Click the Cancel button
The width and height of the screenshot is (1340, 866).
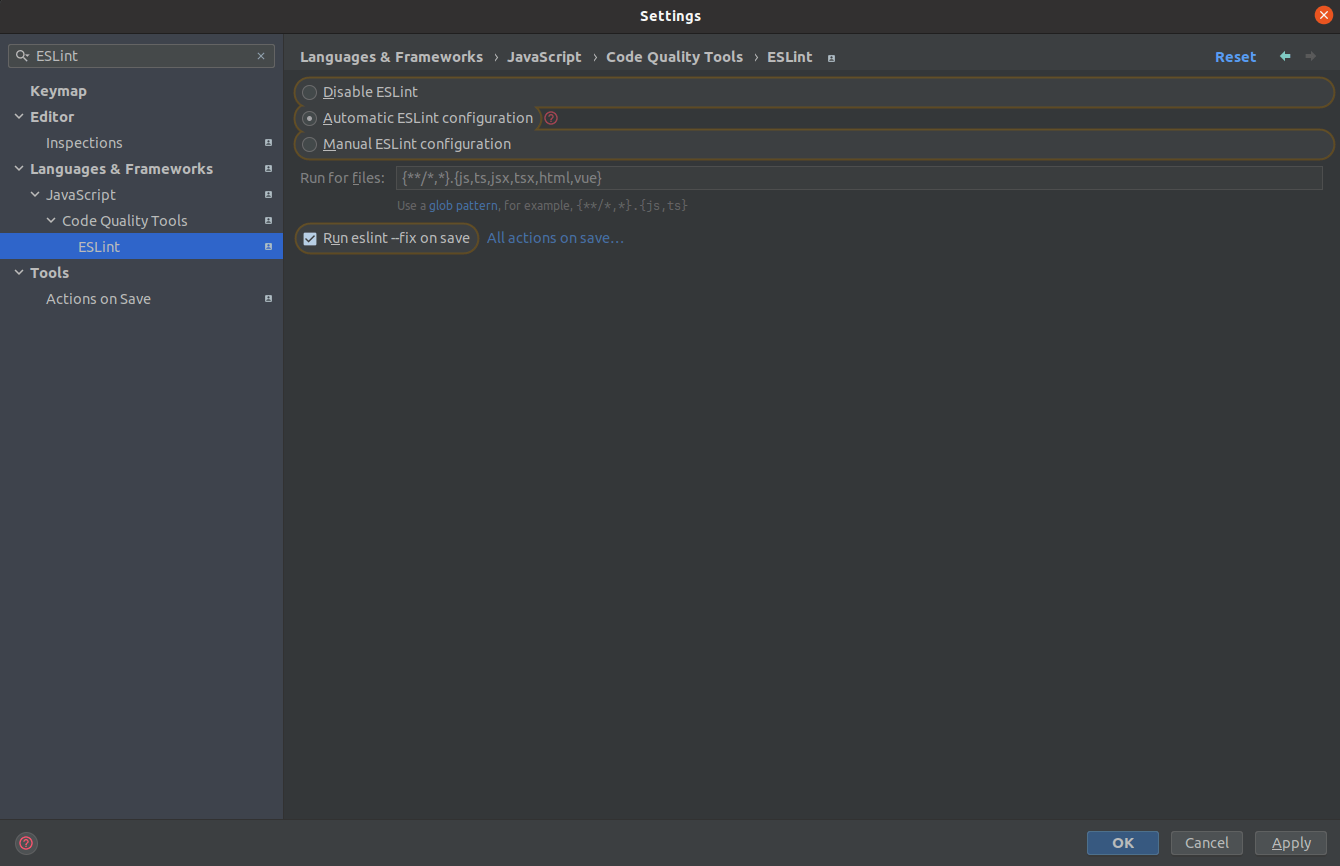coord(1207,843)
